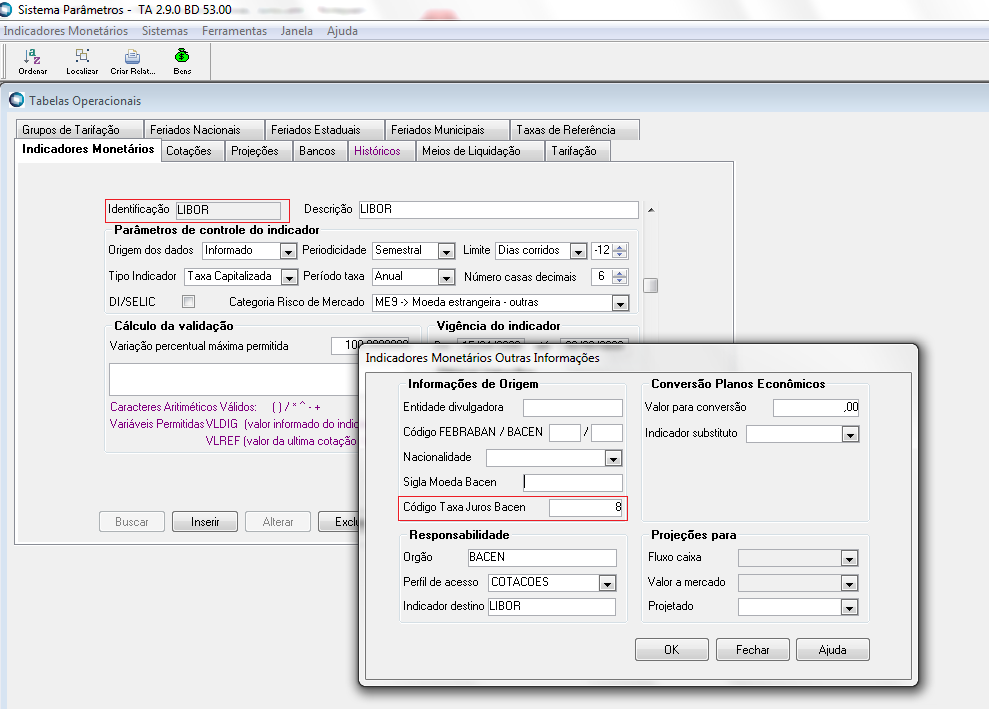Switch to the Históricos tab
989x709 pixels.
tap(382, 151)
